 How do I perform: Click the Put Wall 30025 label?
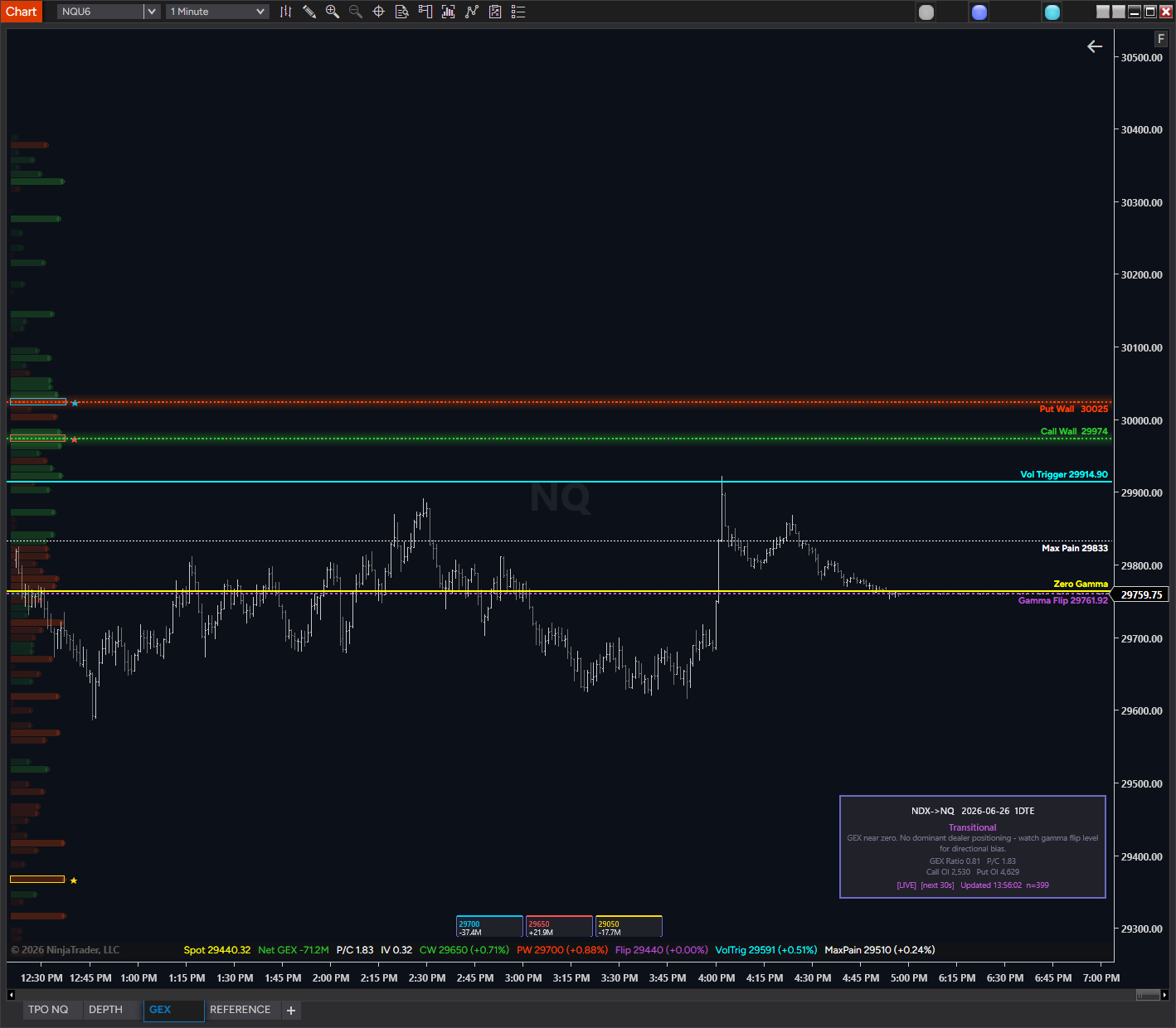coord(1073,409)
